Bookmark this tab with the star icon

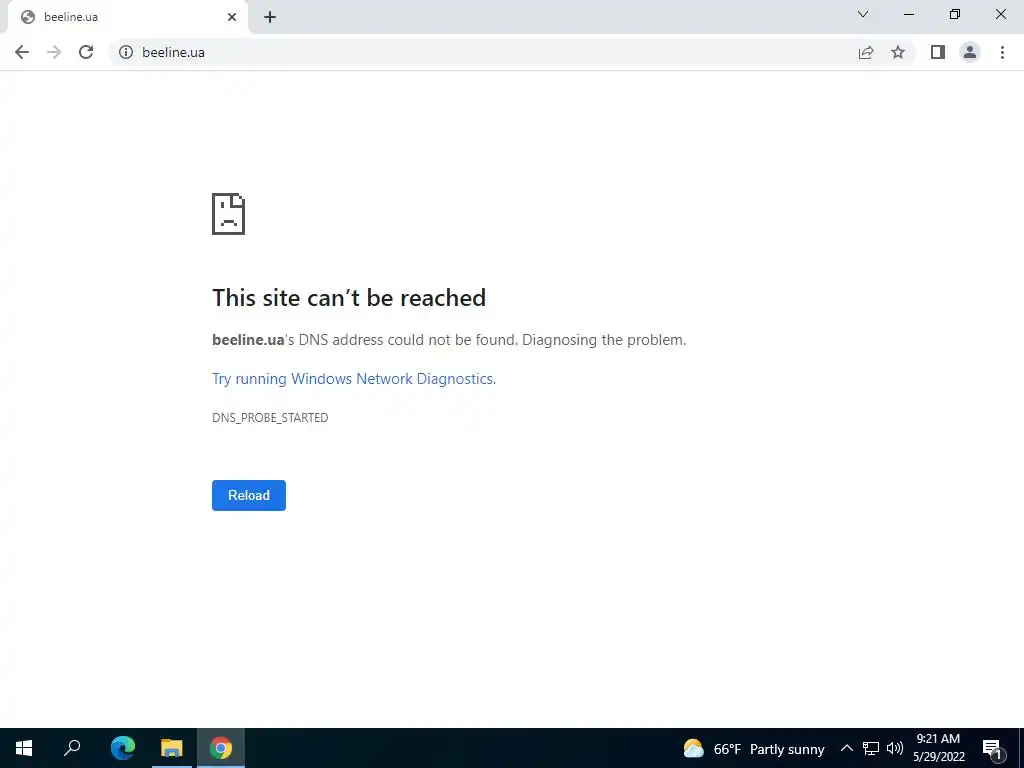pyautogui.click(x=898, y=52)
